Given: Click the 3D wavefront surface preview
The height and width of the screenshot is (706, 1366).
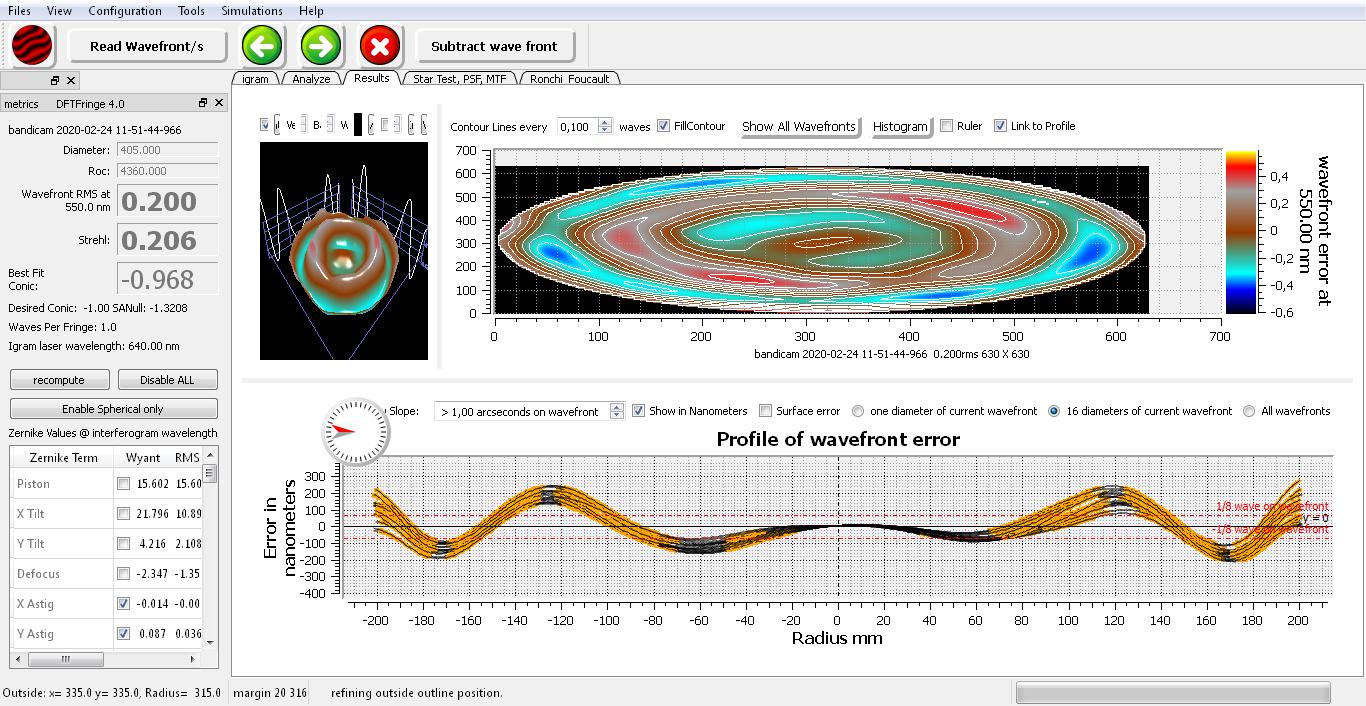Looking at the screenshot, I should [x=343, y=251].
